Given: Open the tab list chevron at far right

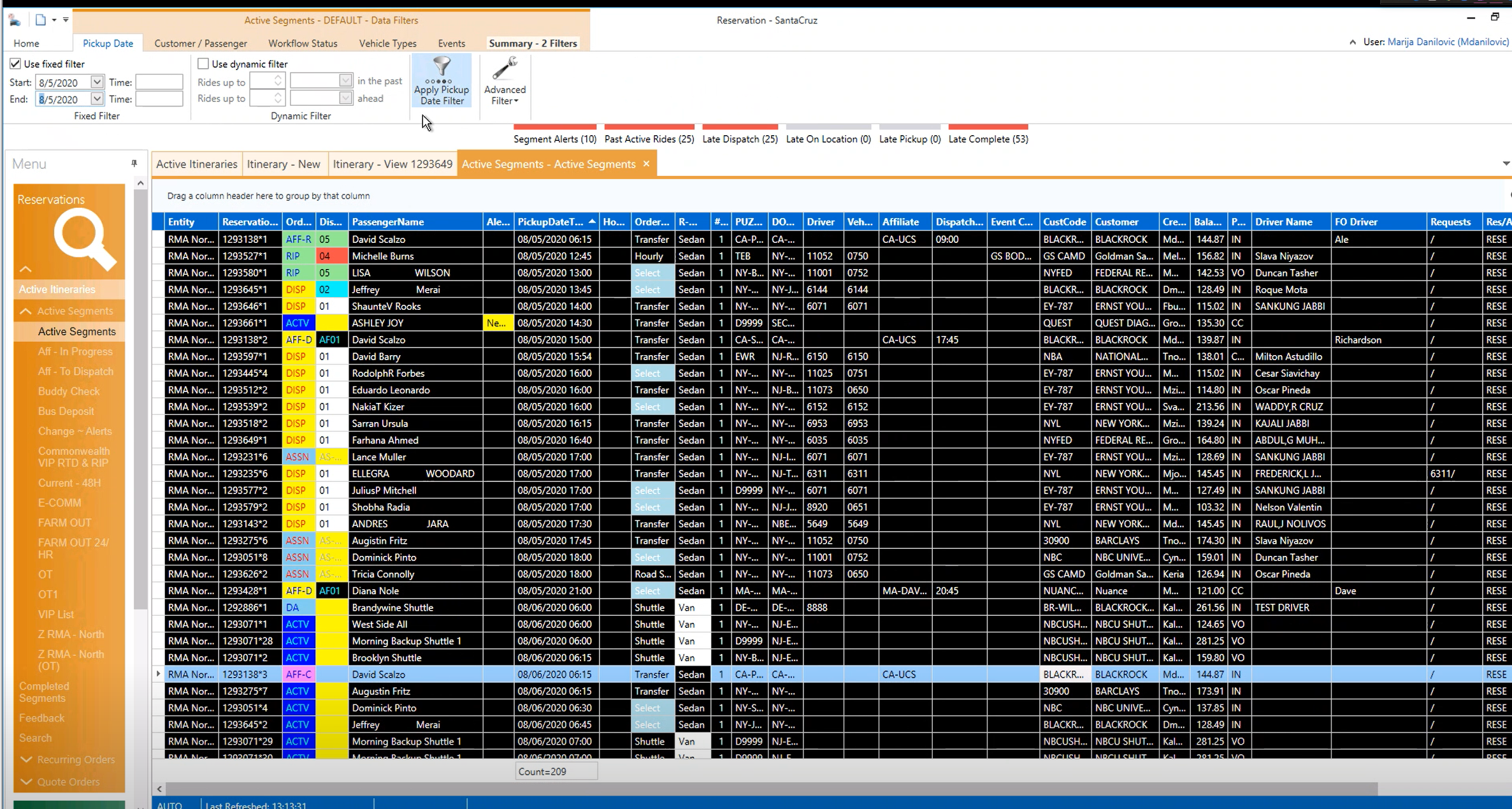Looking at the screenshot, I should pos(1505,163).
